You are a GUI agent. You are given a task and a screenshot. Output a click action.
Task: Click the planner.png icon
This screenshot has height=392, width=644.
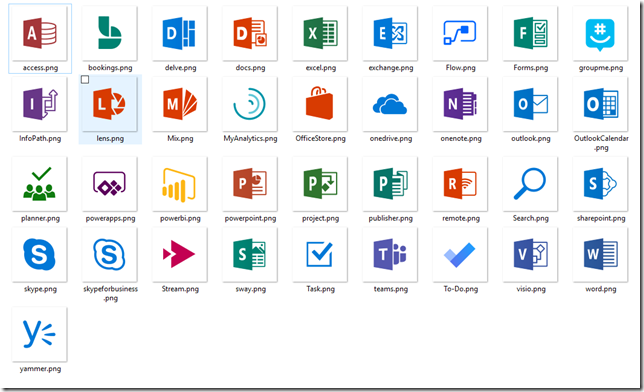(x=40, y=184)
